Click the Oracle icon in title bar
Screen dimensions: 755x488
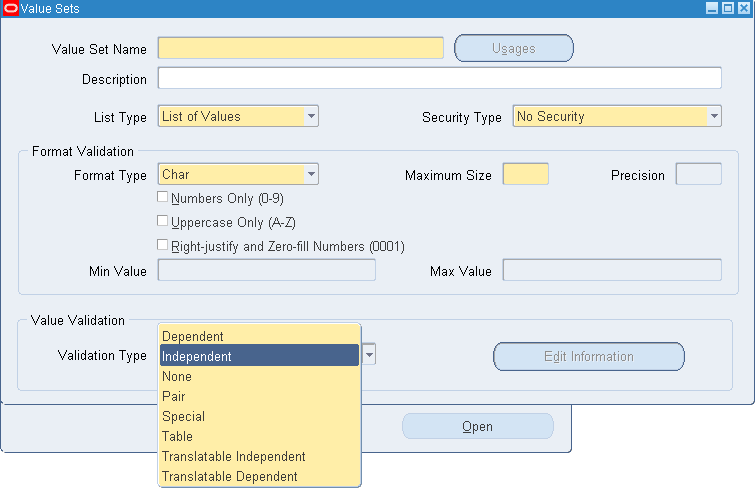[11, 8]
